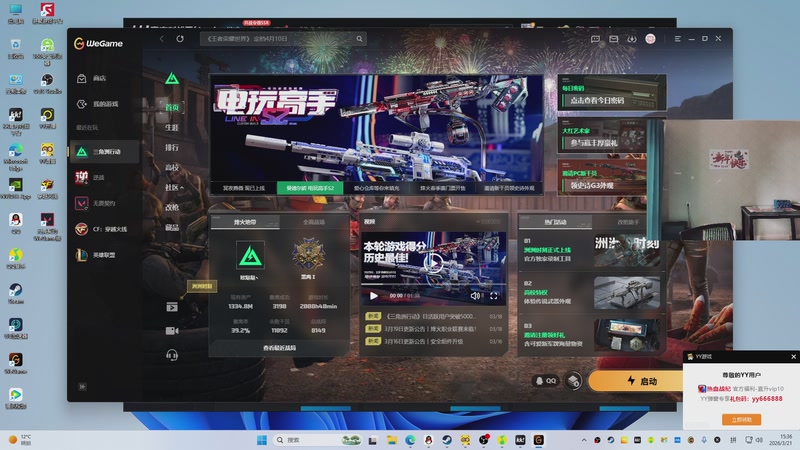The height and width of the screenshot is (450, 800).
Task: Click the video progress bar
Action: [434, 284]
